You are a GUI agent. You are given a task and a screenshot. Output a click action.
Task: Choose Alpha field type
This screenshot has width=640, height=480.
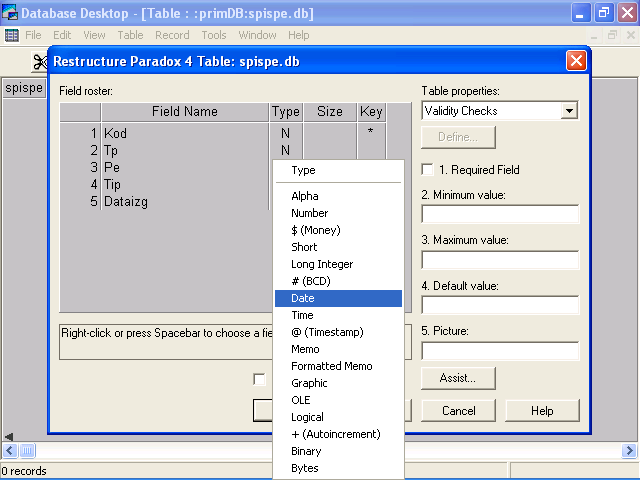pyautogui.click(x=338, y=196)
